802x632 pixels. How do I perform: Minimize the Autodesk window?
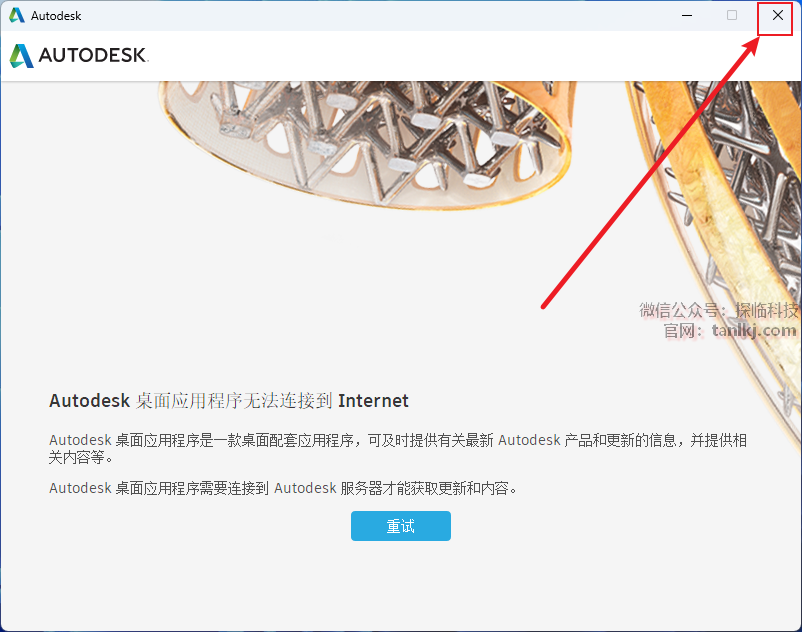687,15
